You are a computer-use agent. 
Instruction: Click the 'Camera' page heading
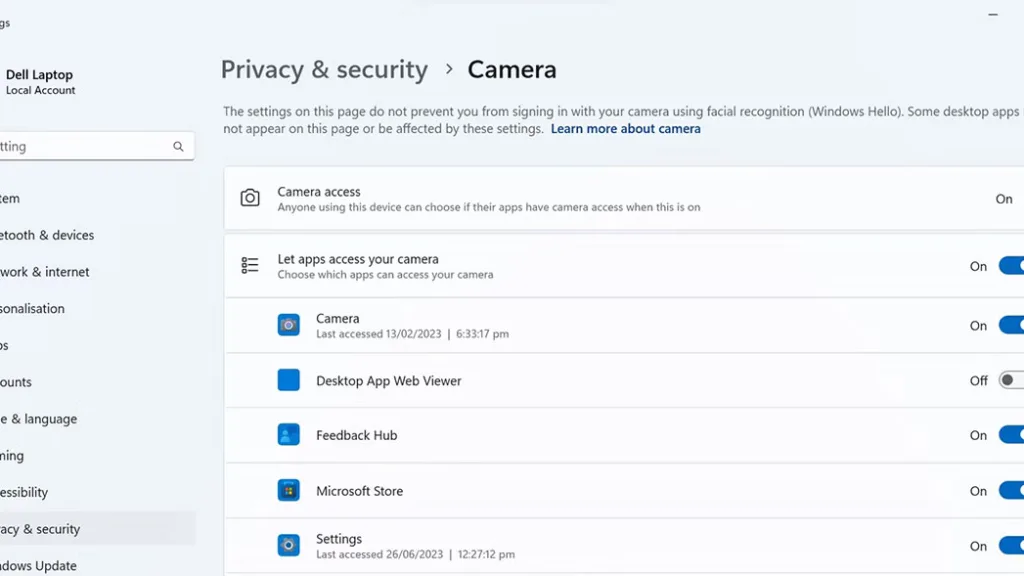512,69
